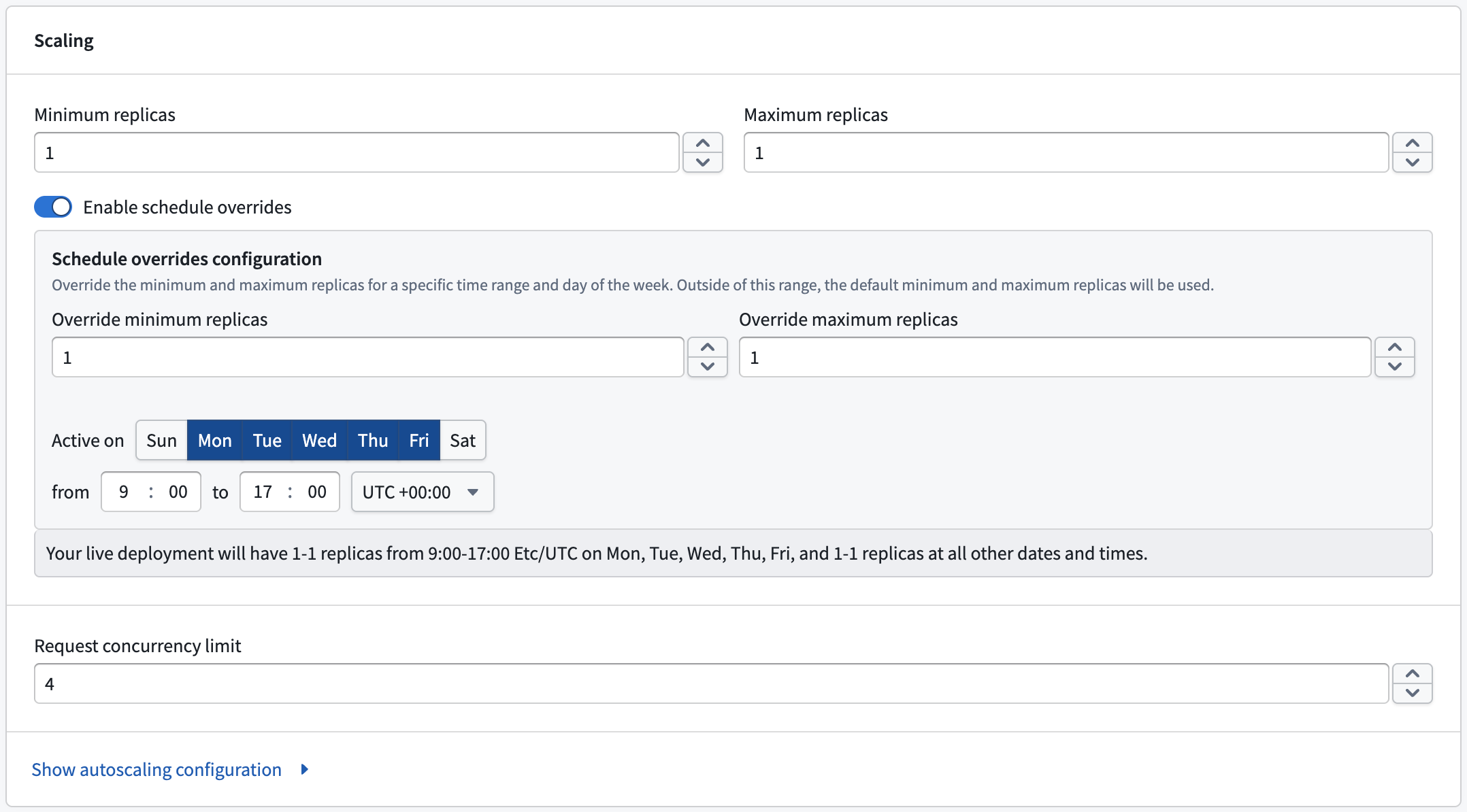Click Override maximum replicas input

pos(1055,357)
